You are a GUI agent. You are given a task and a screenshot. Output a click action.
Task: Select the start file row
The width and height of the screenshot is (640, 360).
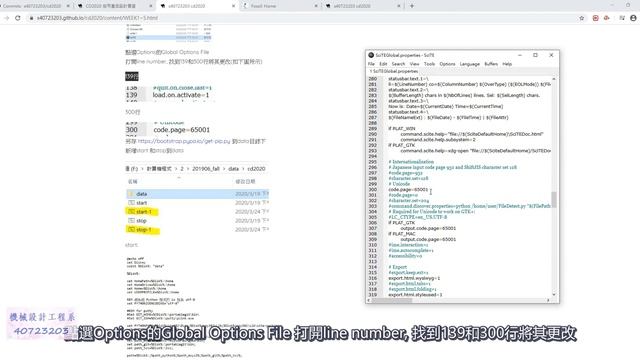tap(197, 203)
